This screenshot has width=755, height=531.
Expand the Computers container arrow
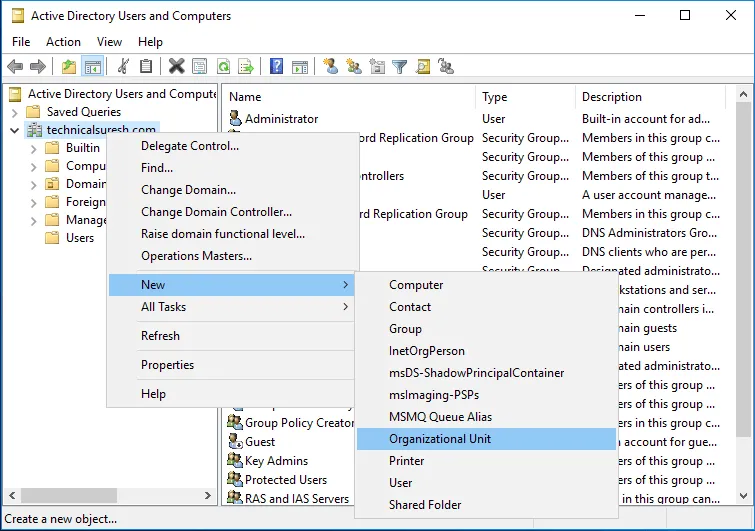(33, 167)
